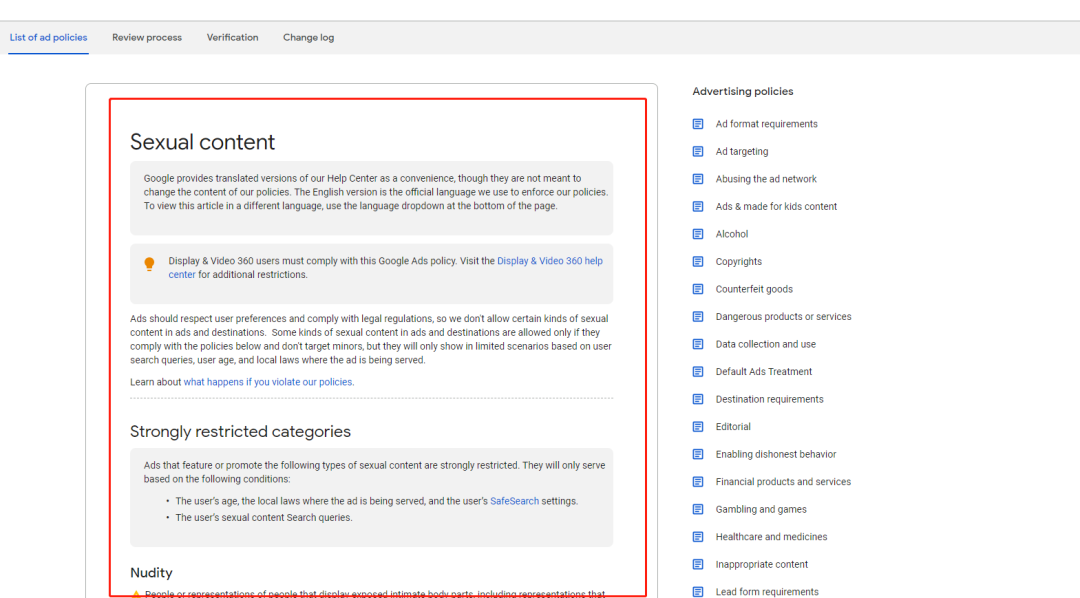Click the document icon beside Enabling dishonest behavior
Image resolution: width=1080 pixels, height=598 pixels.
click(698, 455)
